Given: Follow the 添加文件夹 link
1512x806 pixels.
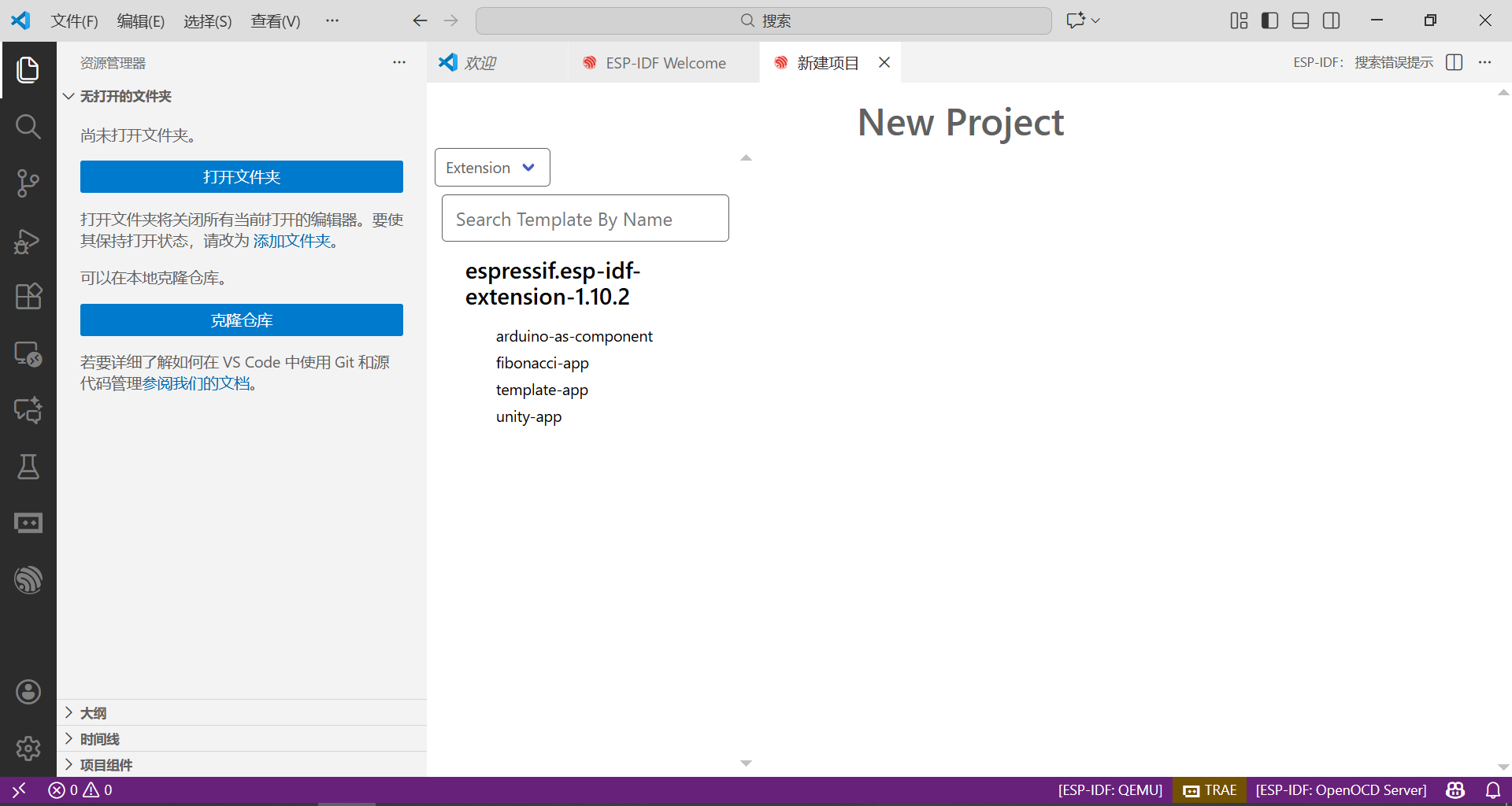Looking at the screenshot, I should coord(291,241).
